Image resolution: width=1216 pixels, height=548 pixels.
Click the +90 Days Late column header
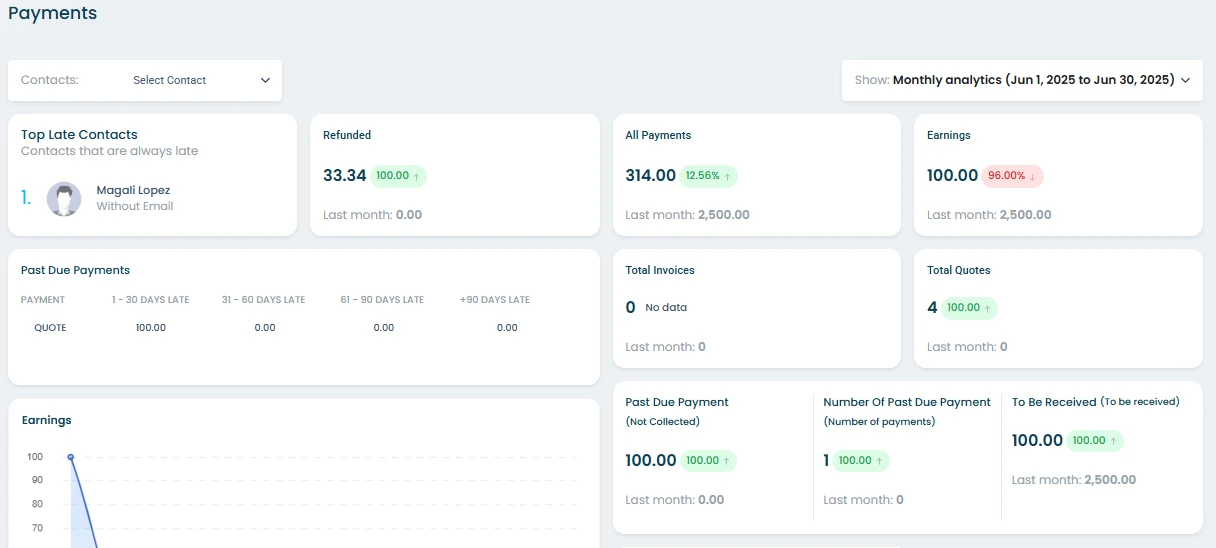pyautogui.click(x=495, y=300)
